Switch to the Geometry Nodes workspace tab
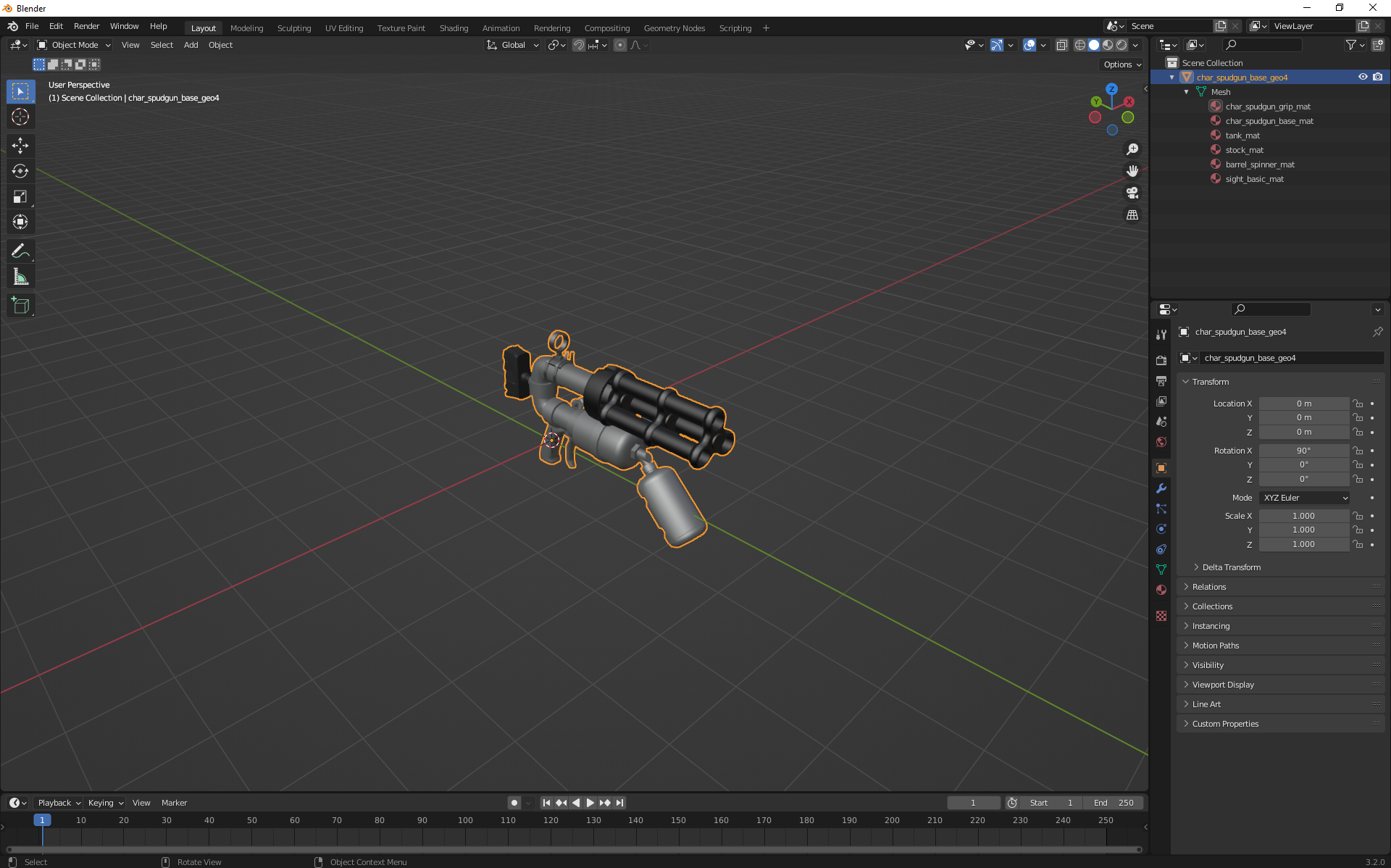The image size is (1391, 868). pyautogui.click(x=674, y=28)
